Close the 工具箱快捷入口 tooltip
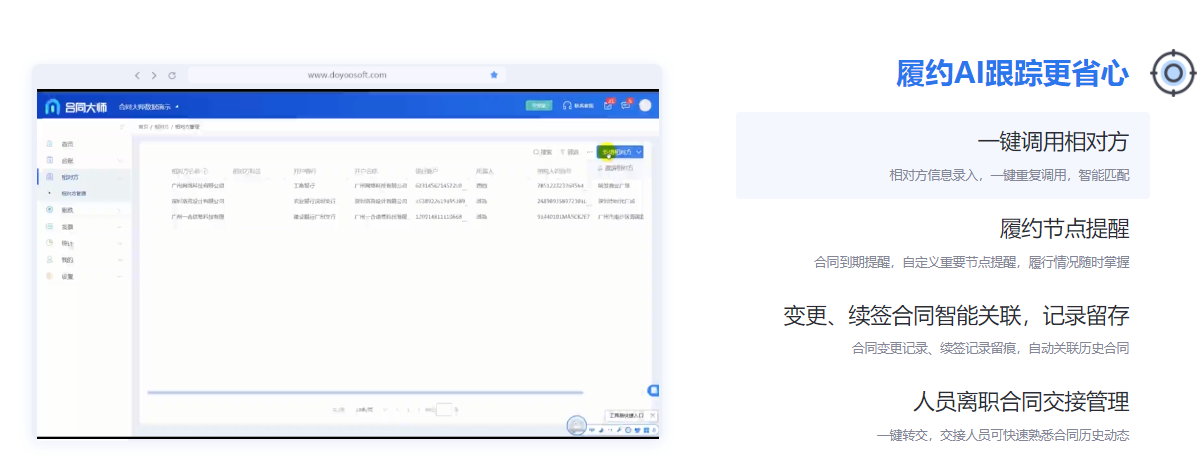Image resolution: width=1204 pixels, height=468 pixels. click(653, 414)
